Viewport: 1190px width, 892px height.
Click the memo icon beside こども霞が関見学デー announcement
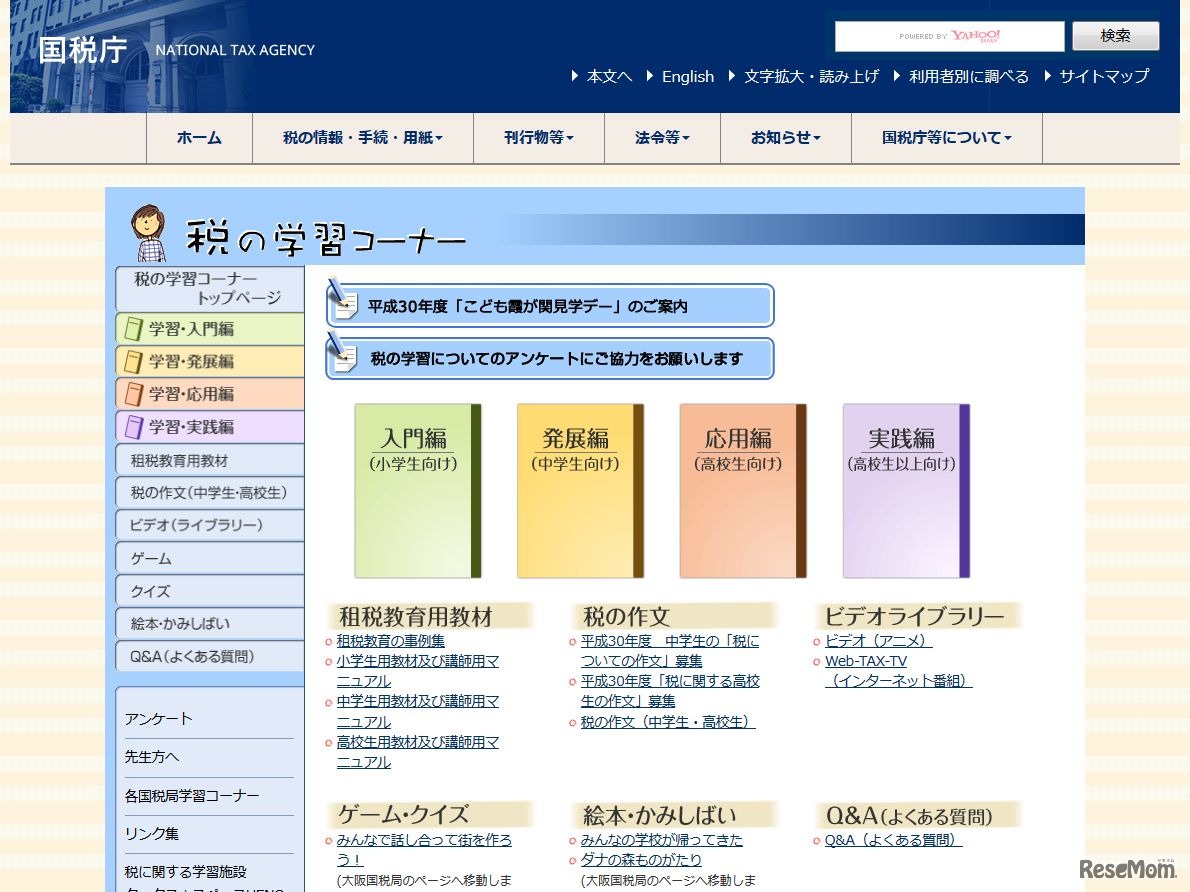(345, 305)
